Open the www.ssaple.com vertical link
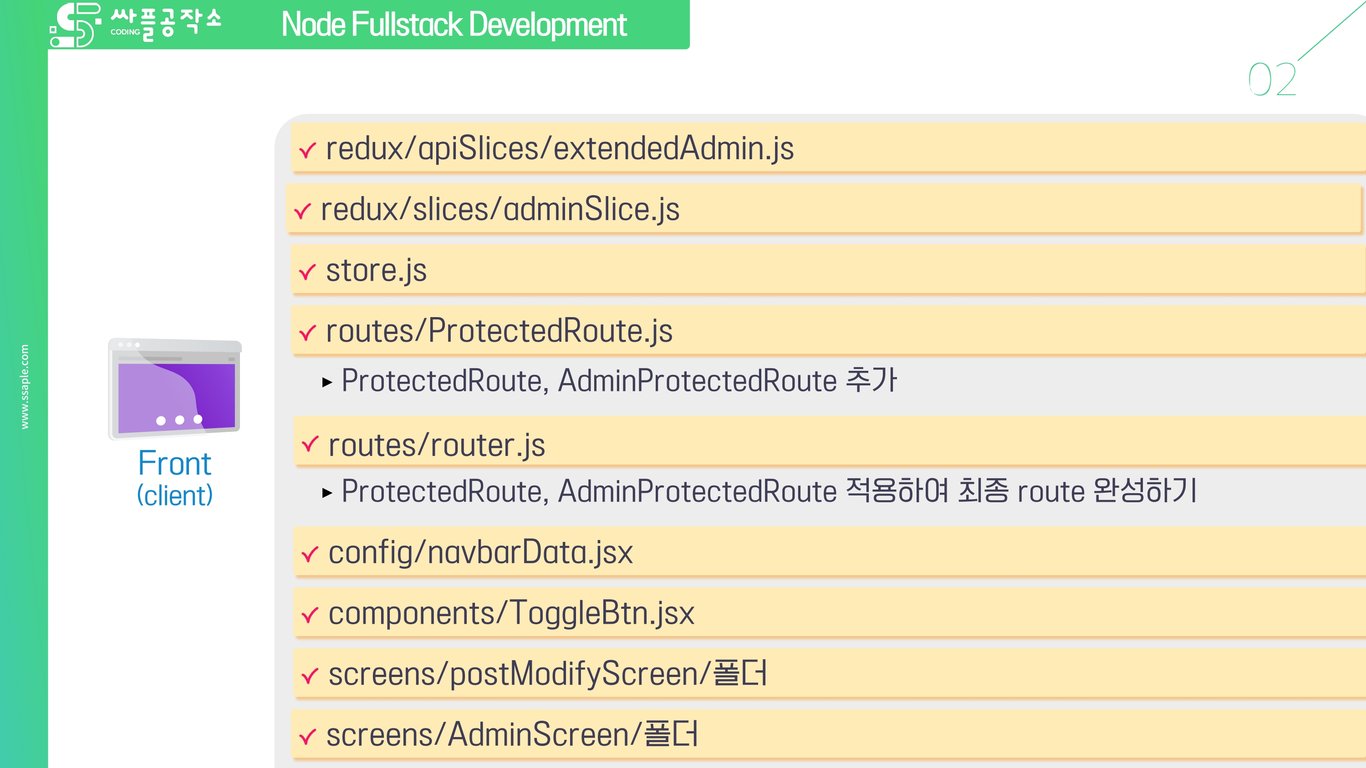1366x768 pixels. (25, 387)
